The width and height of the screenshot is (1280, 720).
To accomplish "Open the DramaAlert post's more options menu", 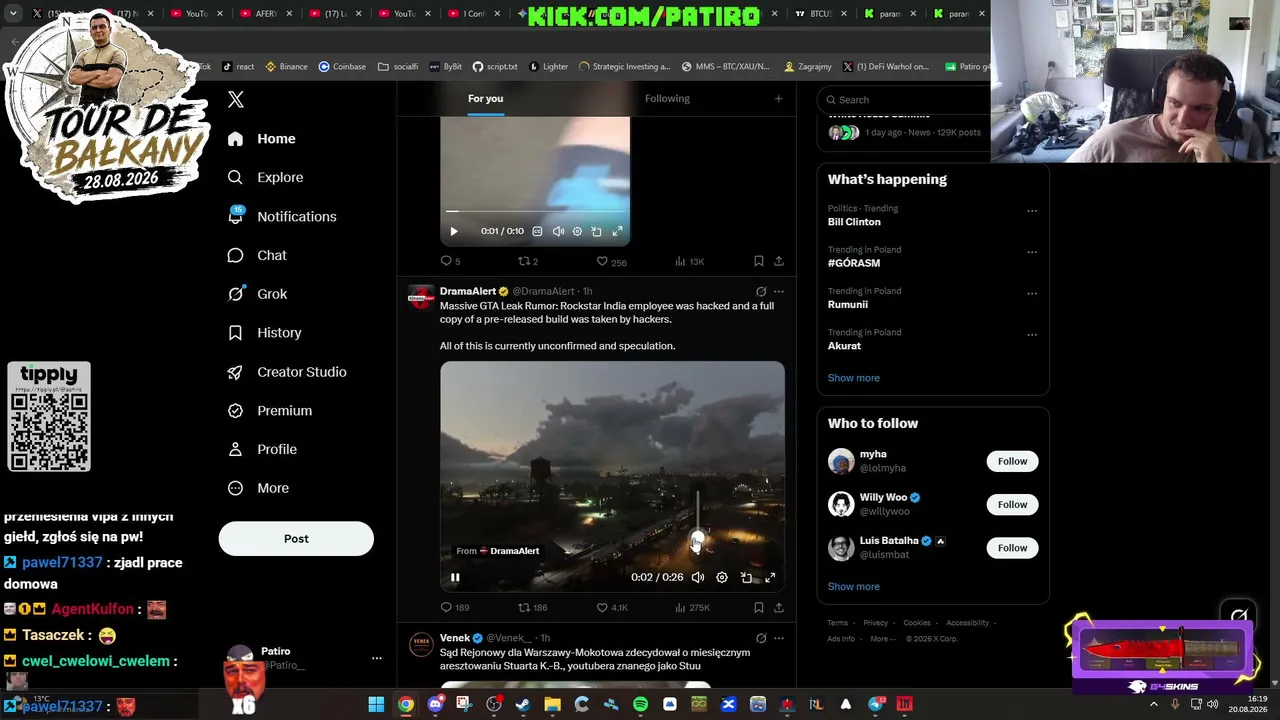I will coord(779,292).
